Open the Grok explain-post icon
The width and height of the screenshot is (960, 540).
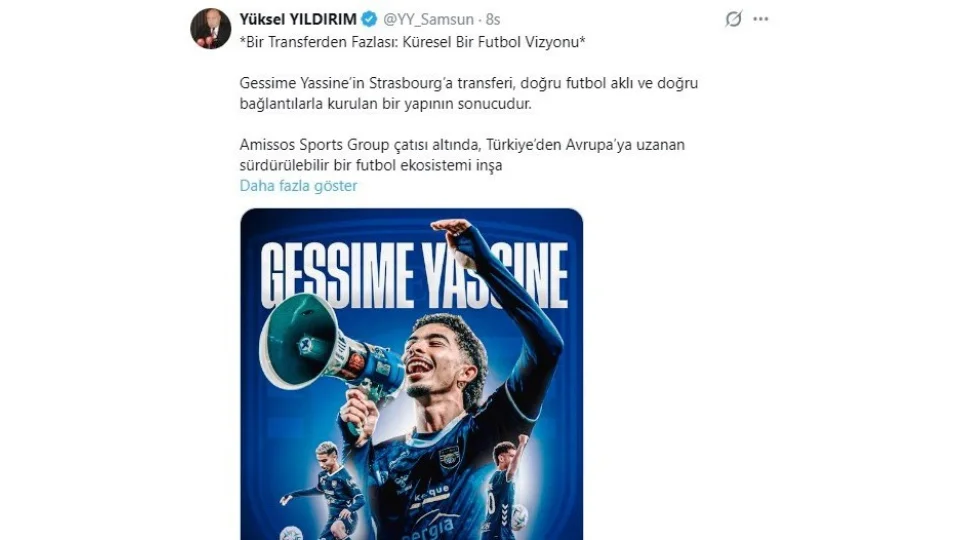[x=733, y=19]
